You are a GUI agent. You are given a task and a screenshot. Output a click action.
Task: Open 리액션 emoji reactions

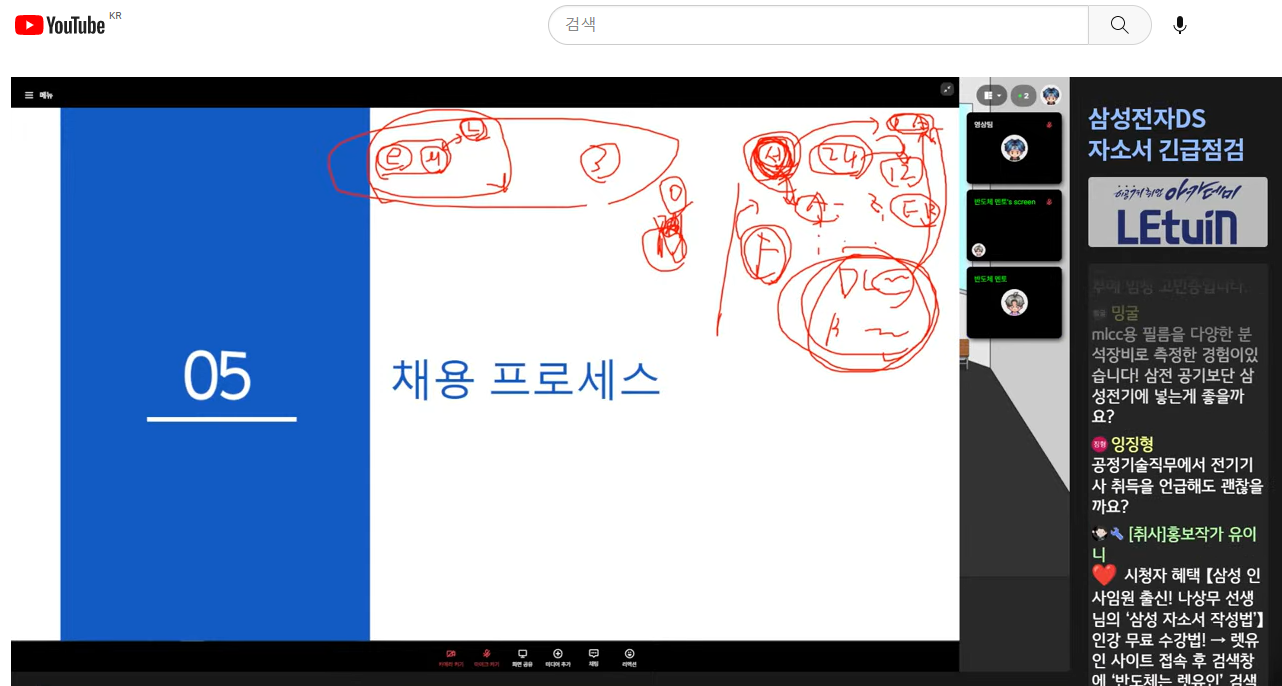click(629, 657)
